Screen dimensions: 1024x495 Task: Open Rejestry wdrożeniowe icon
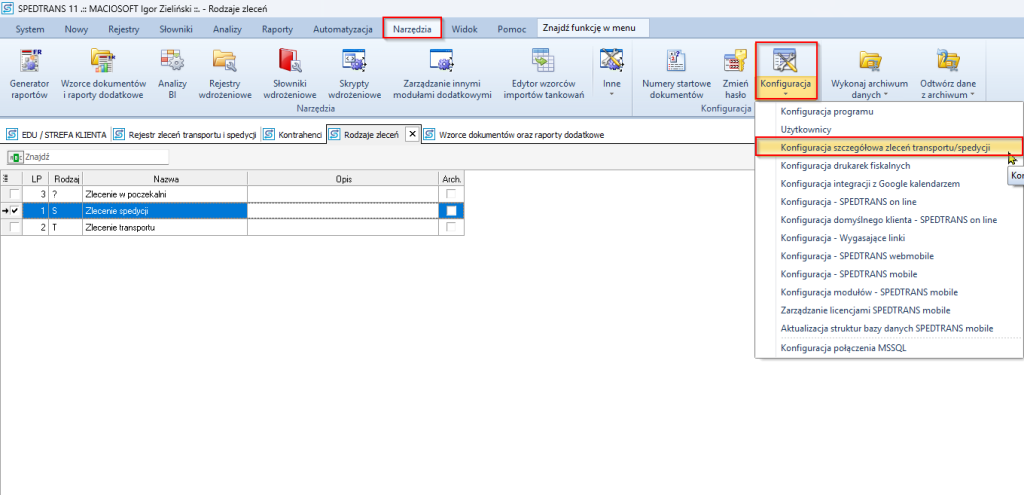pos(231,72)
